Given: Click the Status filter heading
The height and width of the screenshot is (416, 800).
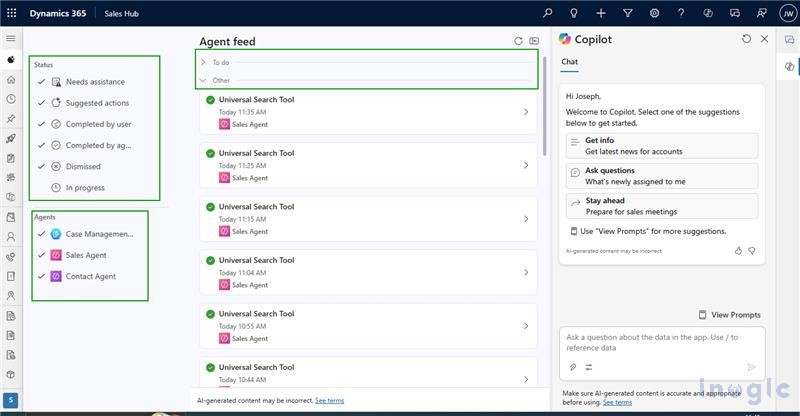Looking at the screenshot, I should [x=43, y=65].
